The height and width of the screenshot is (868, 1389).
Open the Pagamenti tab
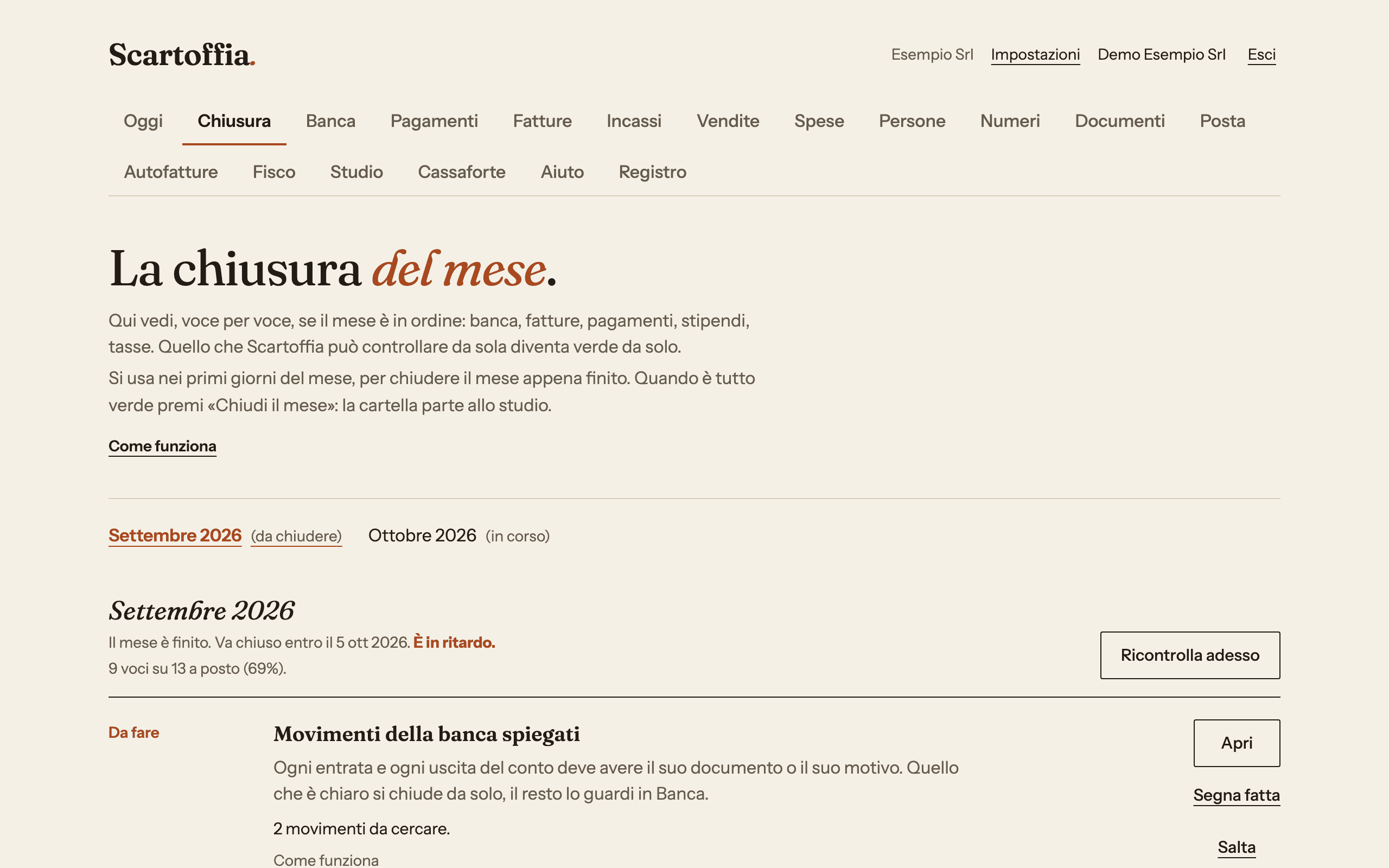coord(434,121)
